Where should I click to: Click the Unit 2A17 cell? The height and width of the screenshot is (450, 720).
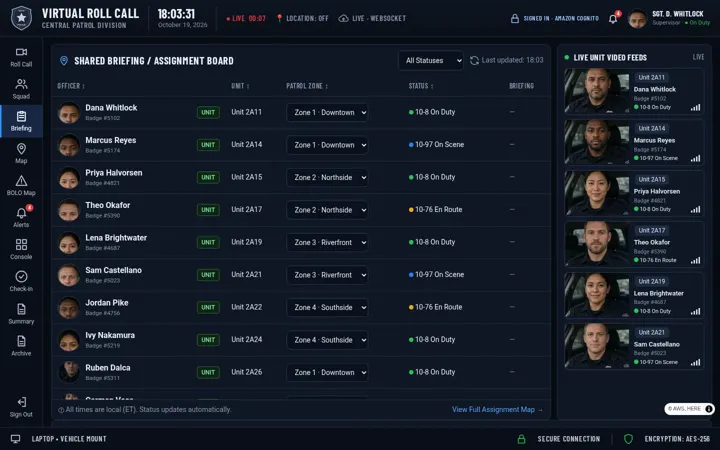(247, 209)
